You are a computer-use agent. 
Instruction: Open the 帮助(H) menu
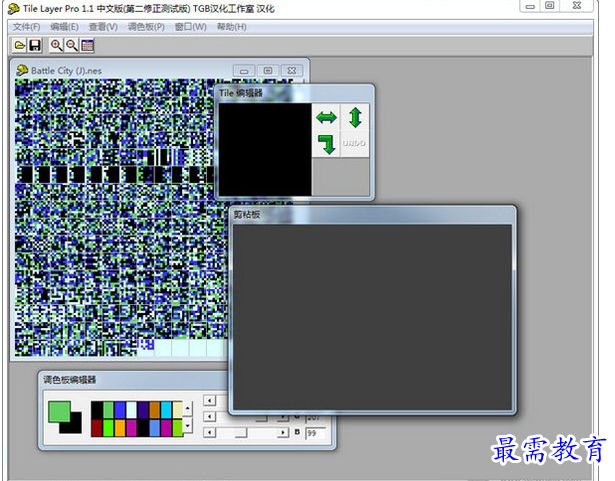click(x=231, y=27)
